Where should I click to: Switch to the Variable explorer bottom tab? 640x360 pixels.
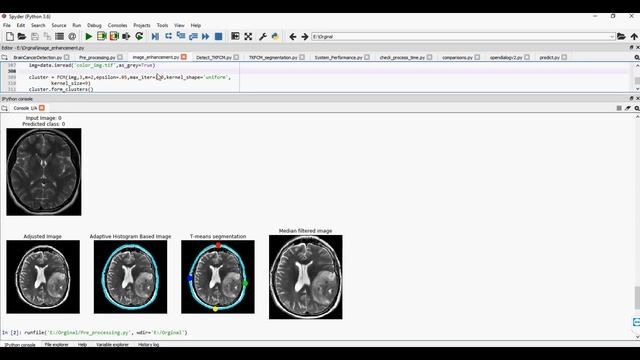tap(112, 344)
